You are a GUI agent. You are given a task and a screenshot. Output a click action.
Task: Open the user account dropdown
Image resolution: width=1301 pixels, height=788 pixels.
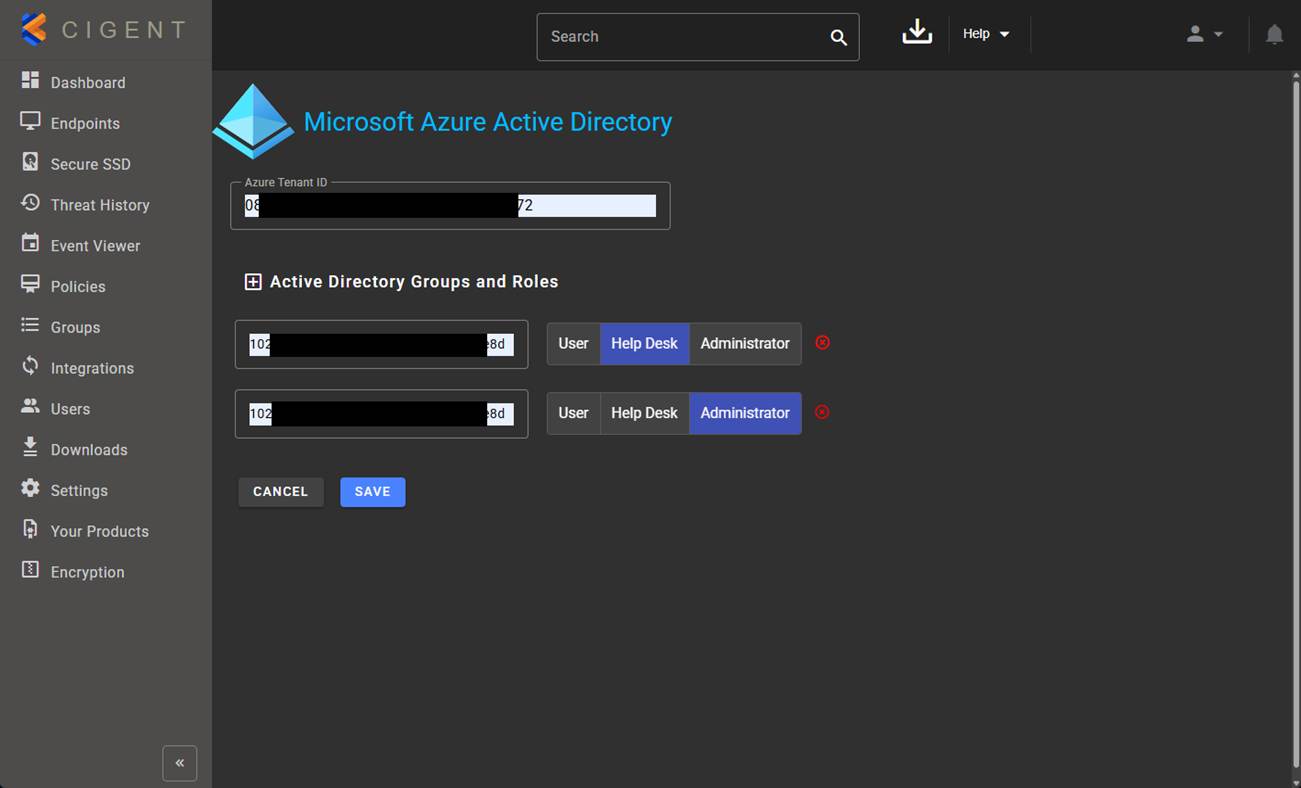1204,34
